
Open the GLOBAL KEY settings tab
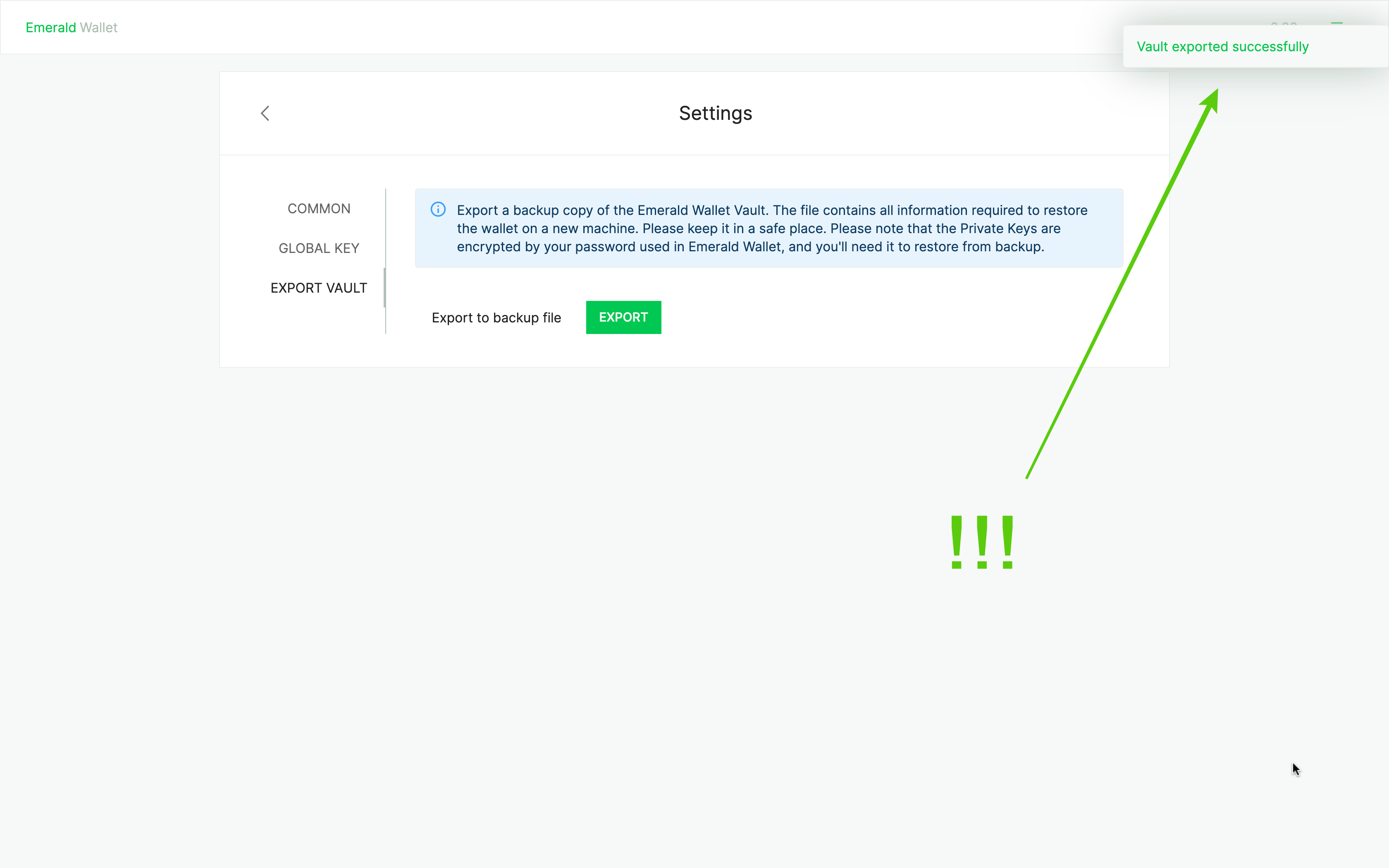click(x=319, y=248)
